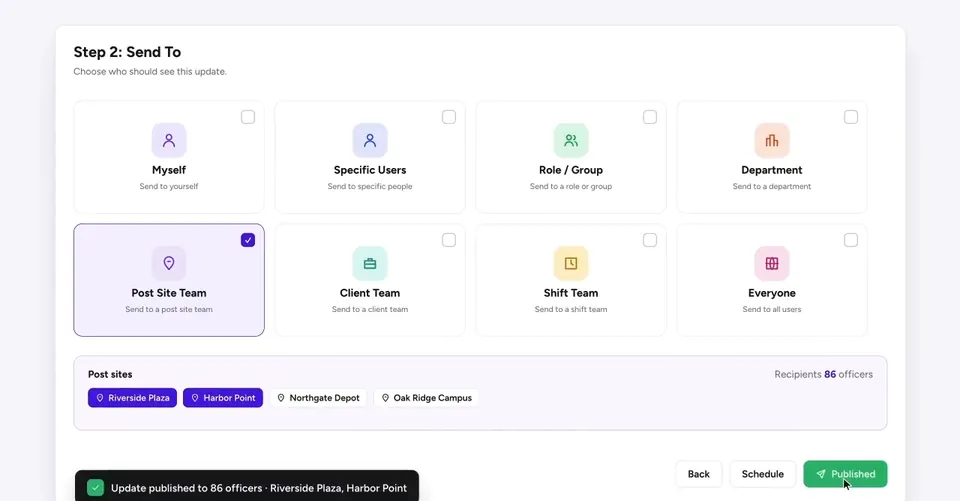
Task: Click the Post Site Team location pin icon
Action: (x=169, y=263)
